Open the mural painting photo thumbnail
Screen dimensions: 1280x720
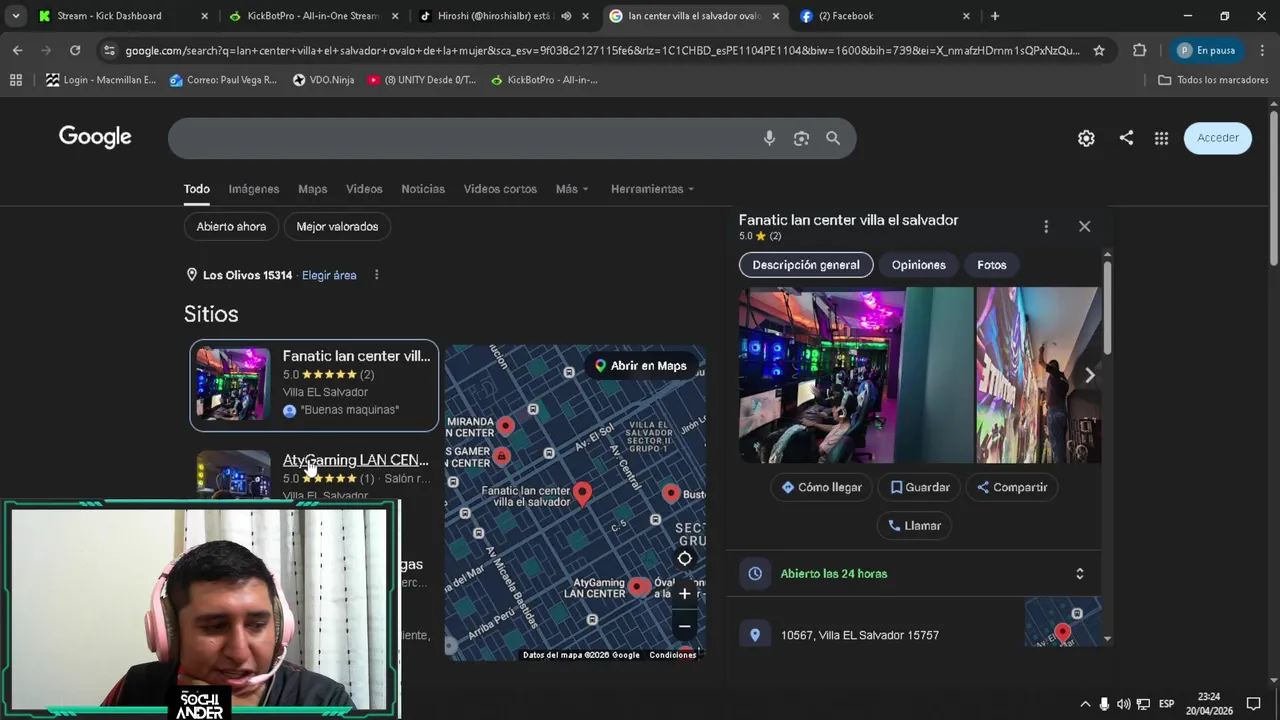click(x=1038, y=375)
